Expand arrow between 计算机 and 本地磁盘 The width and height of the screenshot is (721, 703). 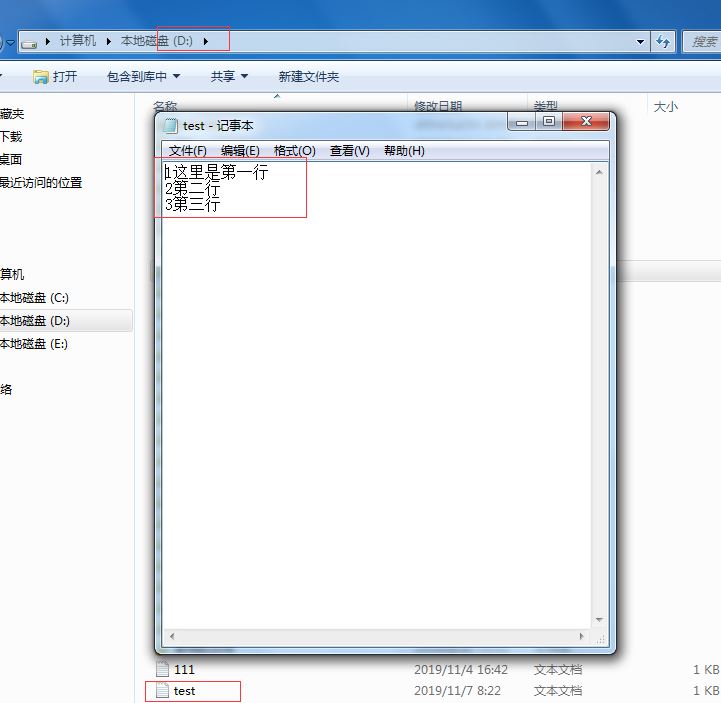click(109, 41)
